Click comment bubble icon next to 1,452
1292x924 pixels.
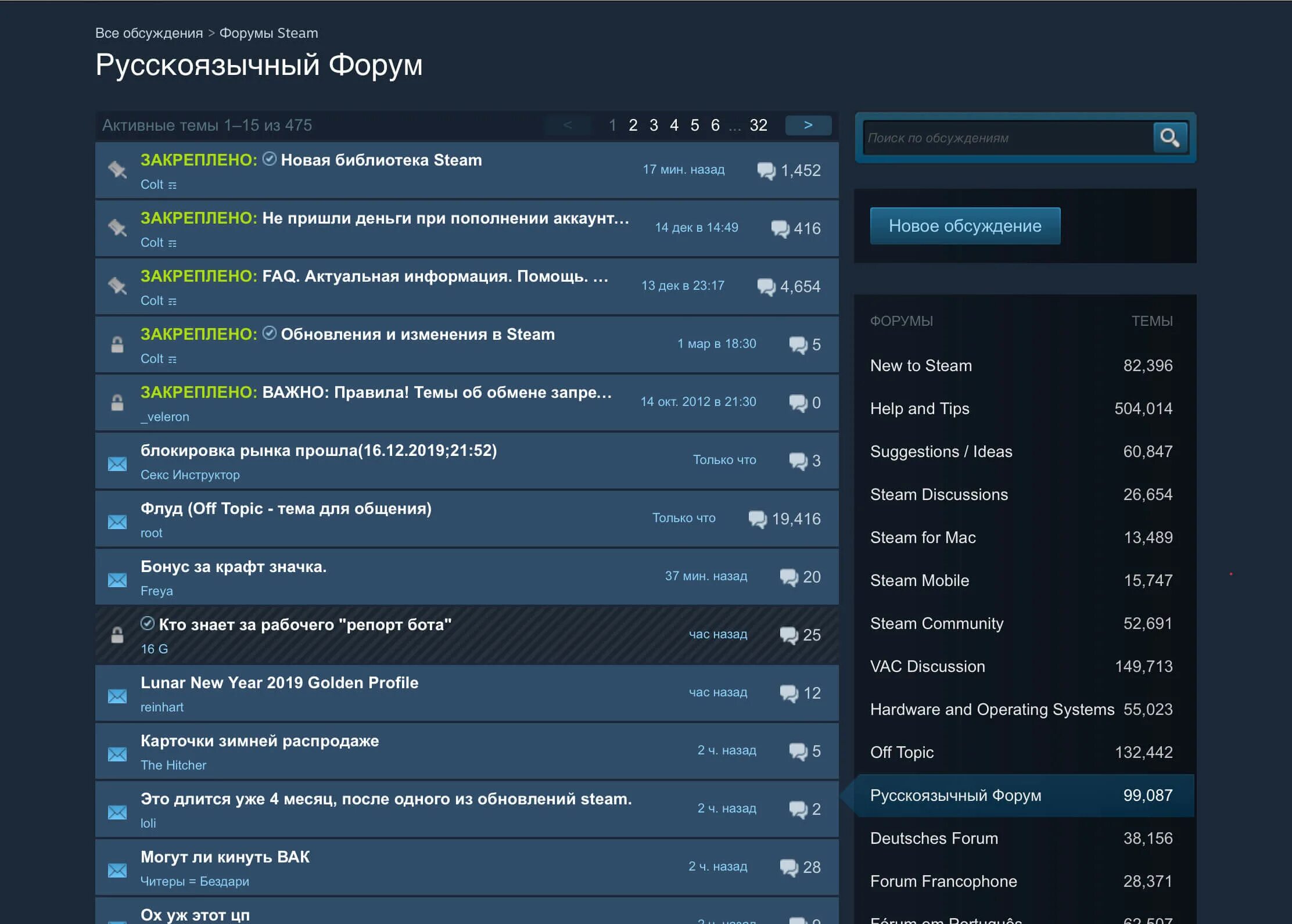(766, 170)
